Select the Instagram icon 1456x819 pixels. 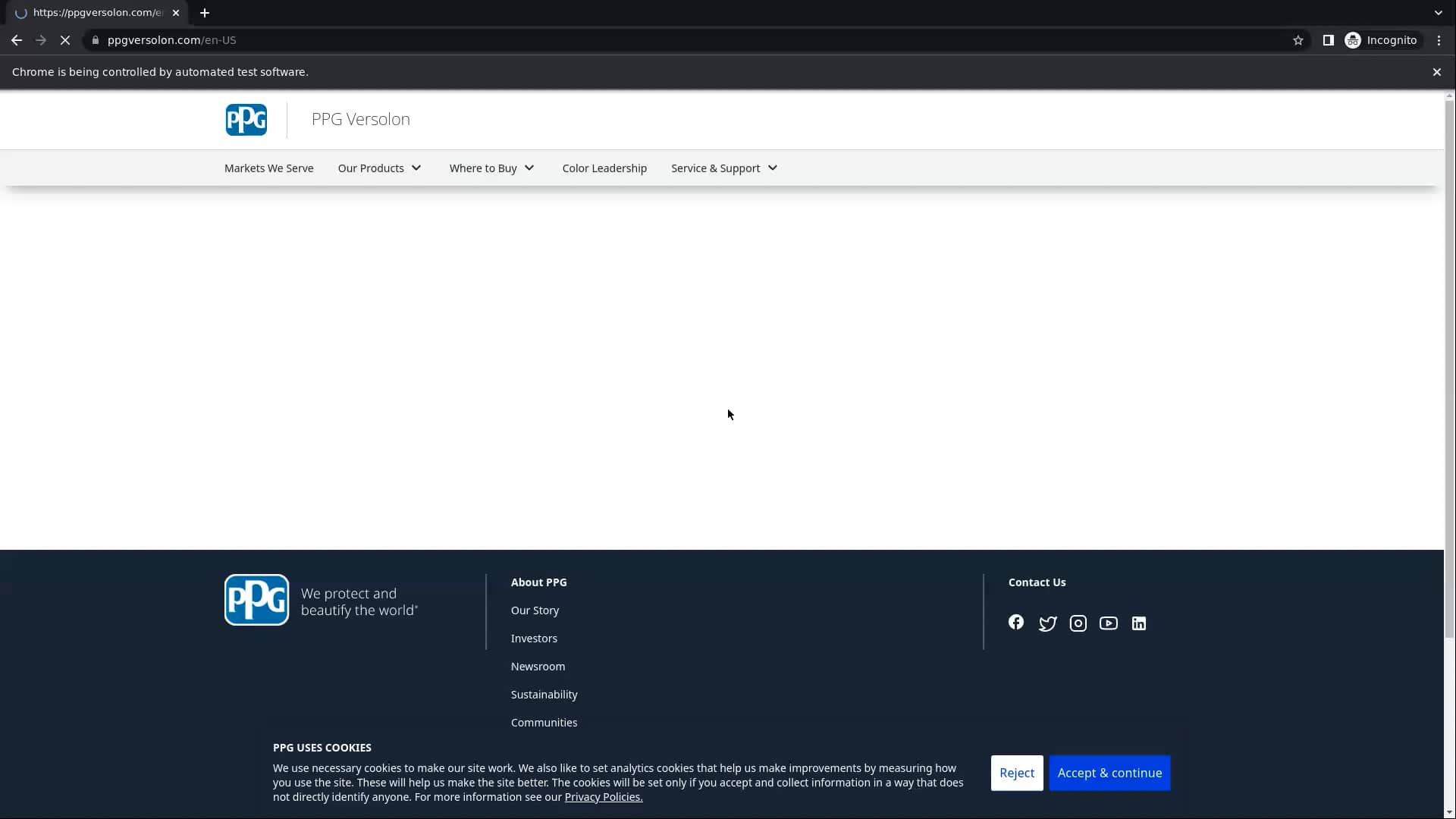pyautogui.click(x=1078, y=623)
